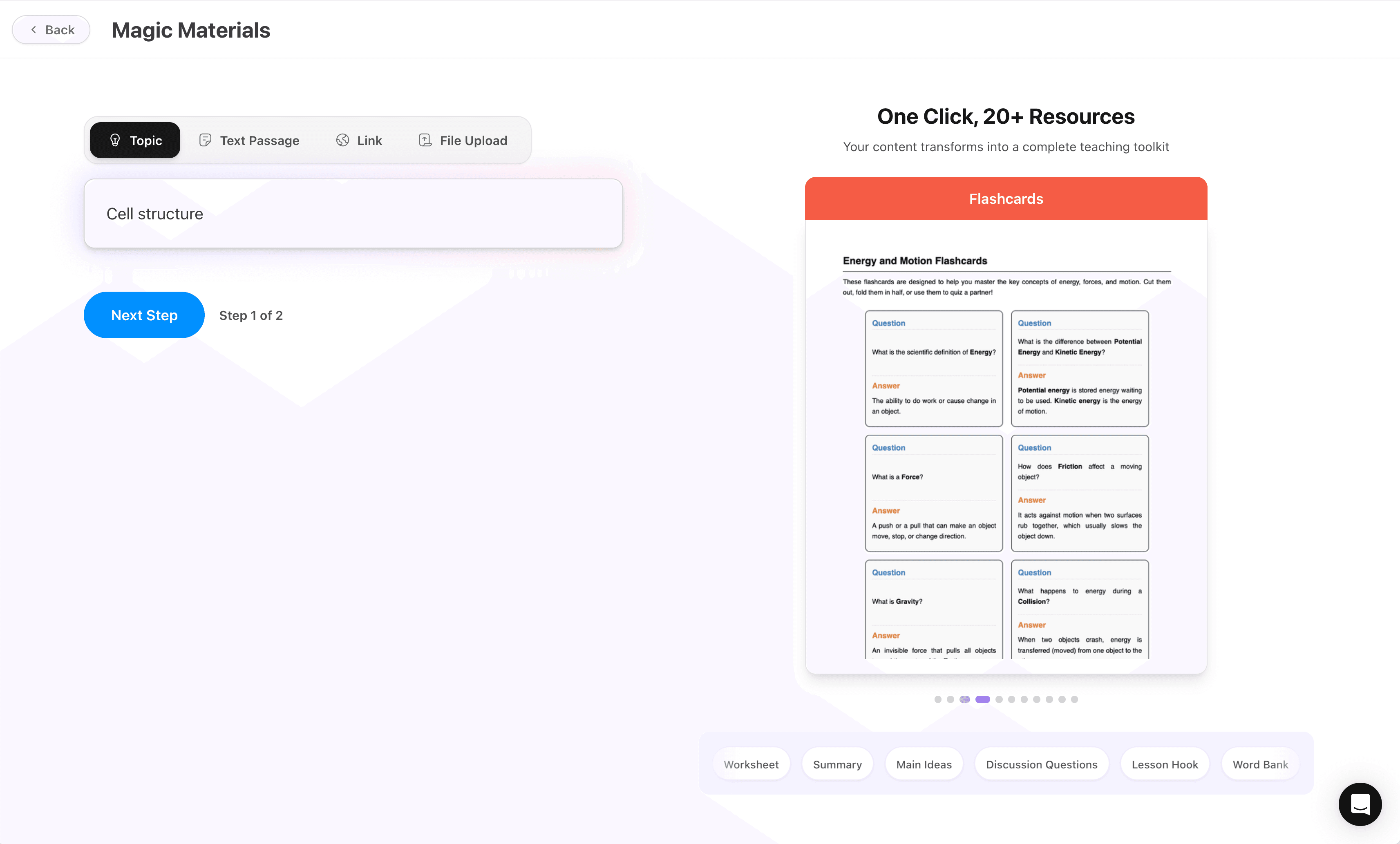Click the Lesson Hook pill
This screenshot has width=1400, height=844.
tap(1165, 764)
